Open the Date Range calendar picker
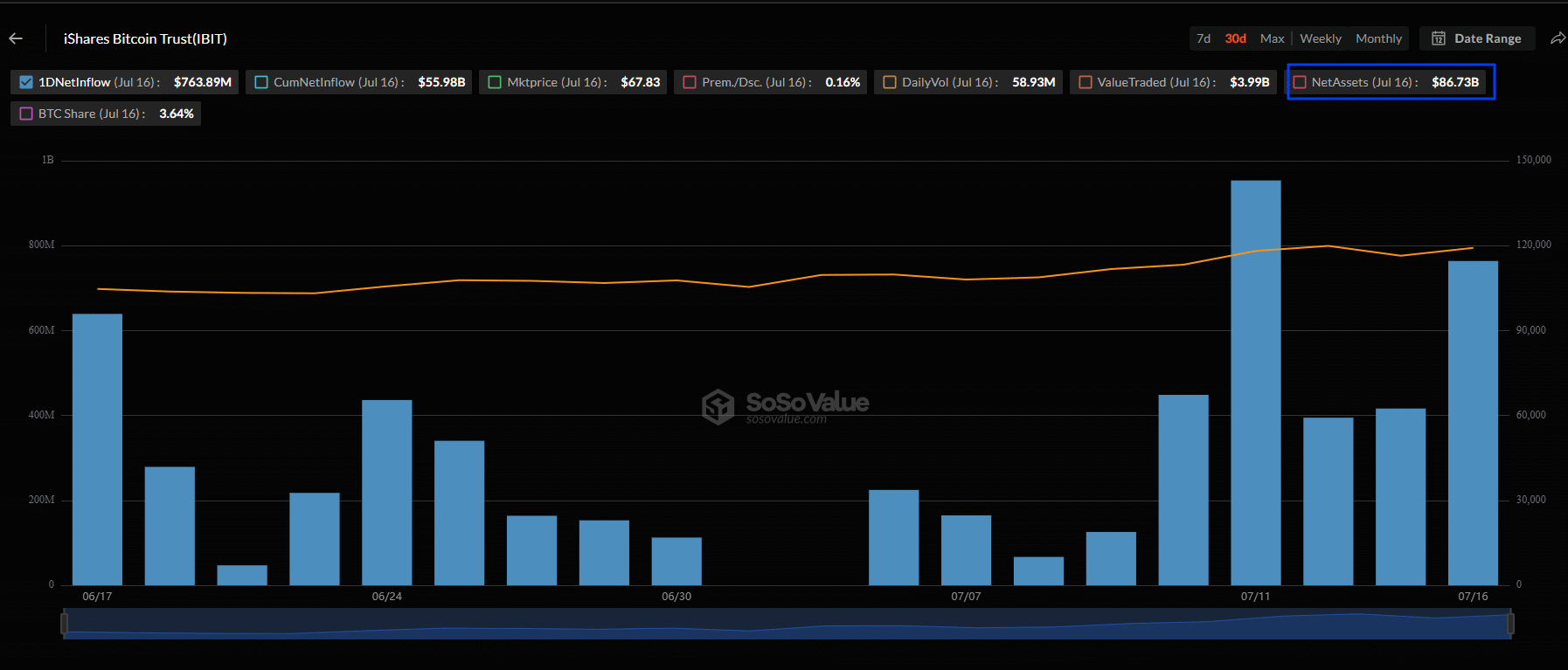1568x670 pixels. (x=1477, y=38)
